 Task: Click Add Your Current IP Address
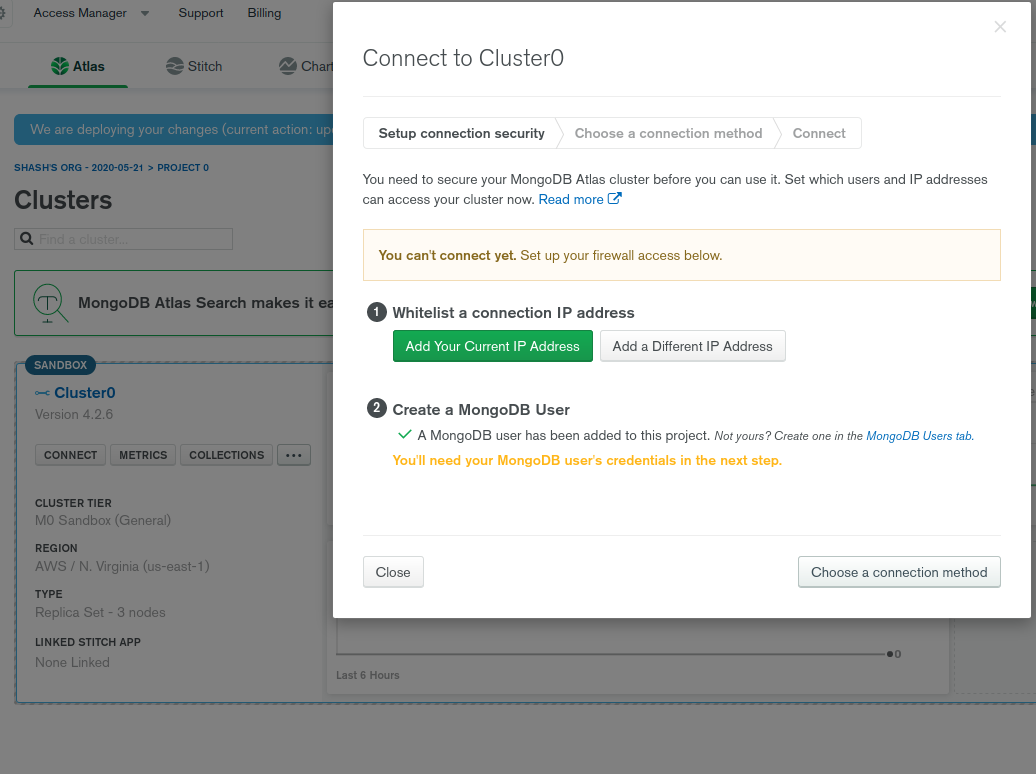pos(492,346)
